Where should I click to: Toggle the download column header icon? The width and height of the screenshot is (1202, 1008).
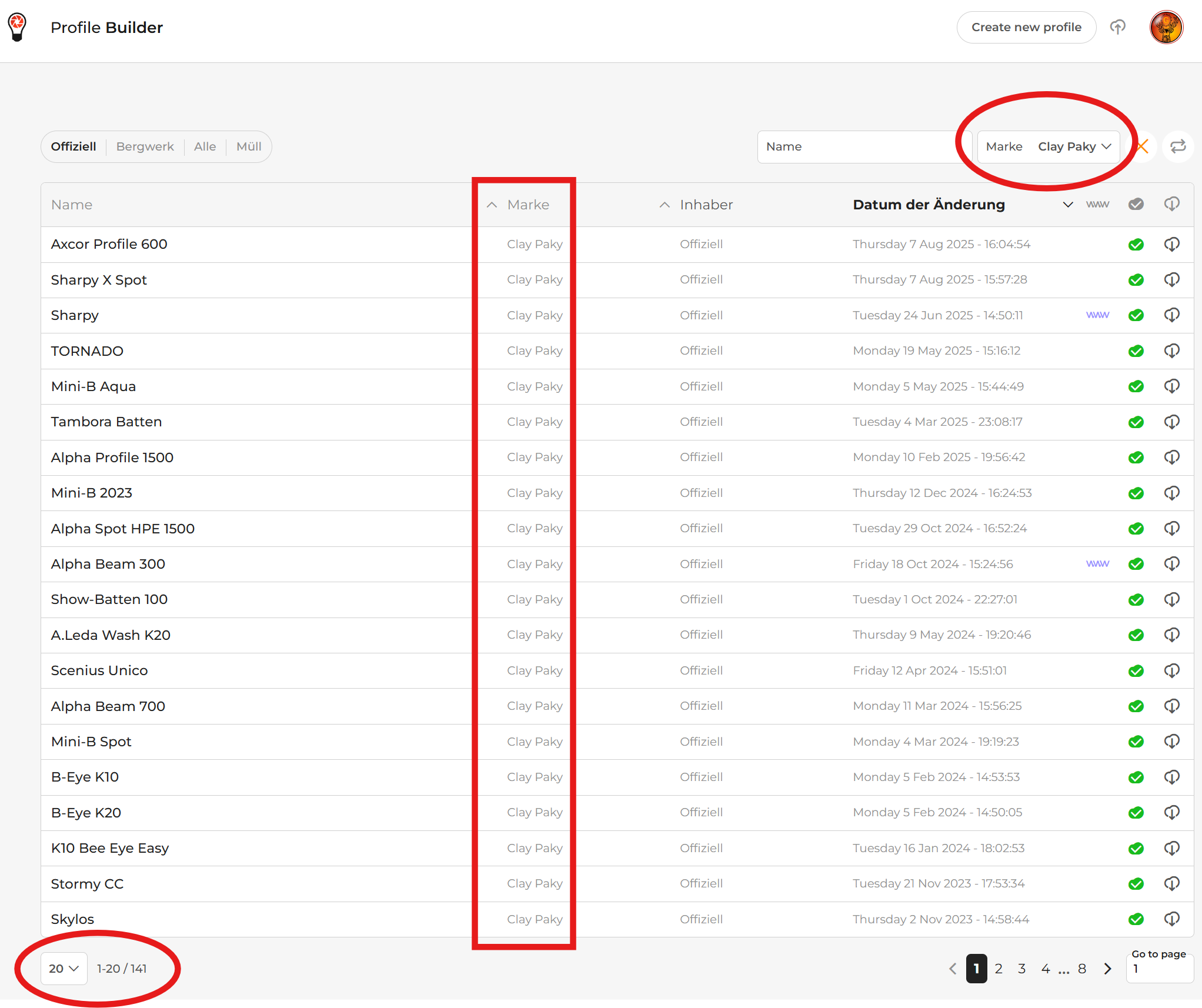pos(1171,204)
